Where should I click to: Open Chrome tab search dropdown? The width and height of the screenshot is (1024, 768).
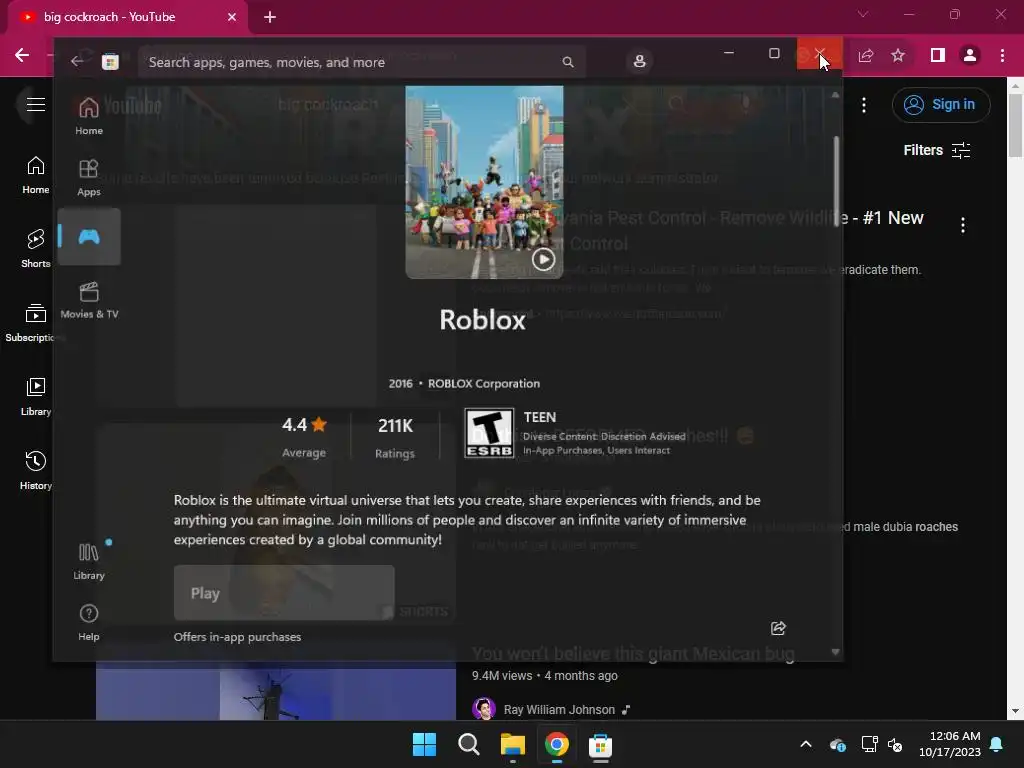pos(863,14)
